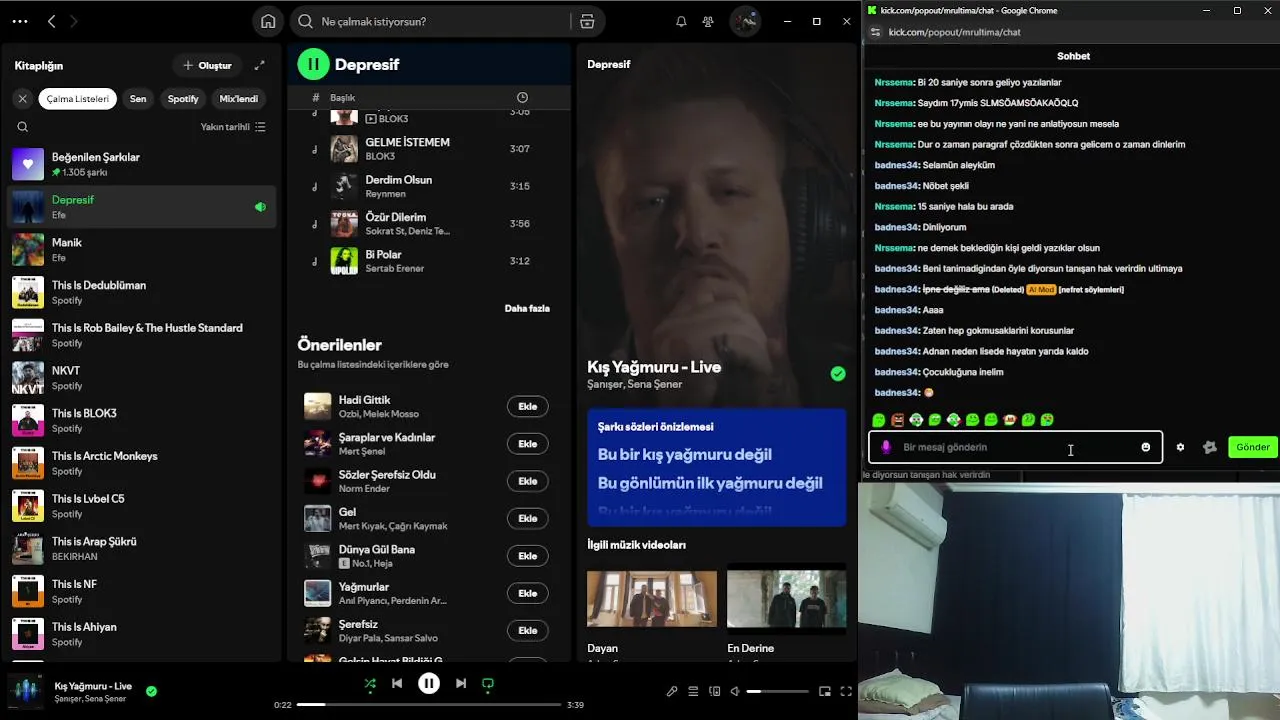Click the 'Oluştur' create button
This screenshot has width=1280, height=720.
click(207, 65)
